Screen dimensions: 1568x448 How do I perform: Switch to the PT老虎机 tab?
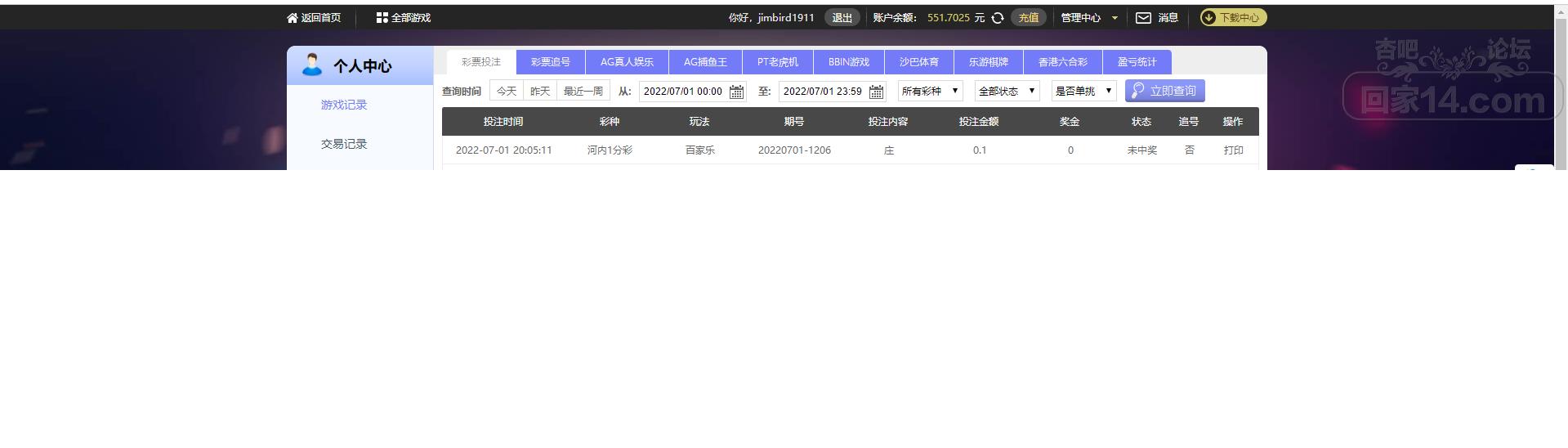778,62
